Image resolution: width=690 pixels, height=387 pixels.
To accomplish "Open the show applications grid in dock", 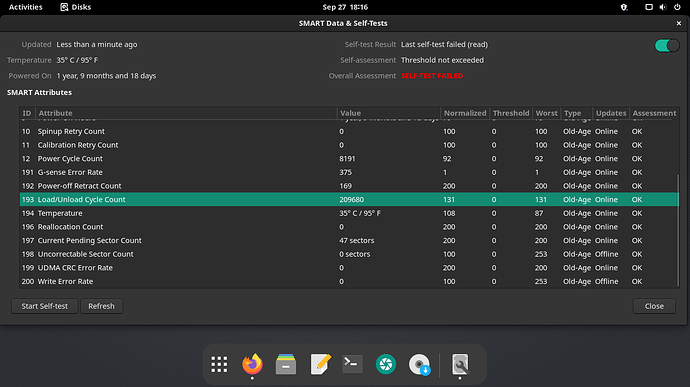I will coord(219,364).
